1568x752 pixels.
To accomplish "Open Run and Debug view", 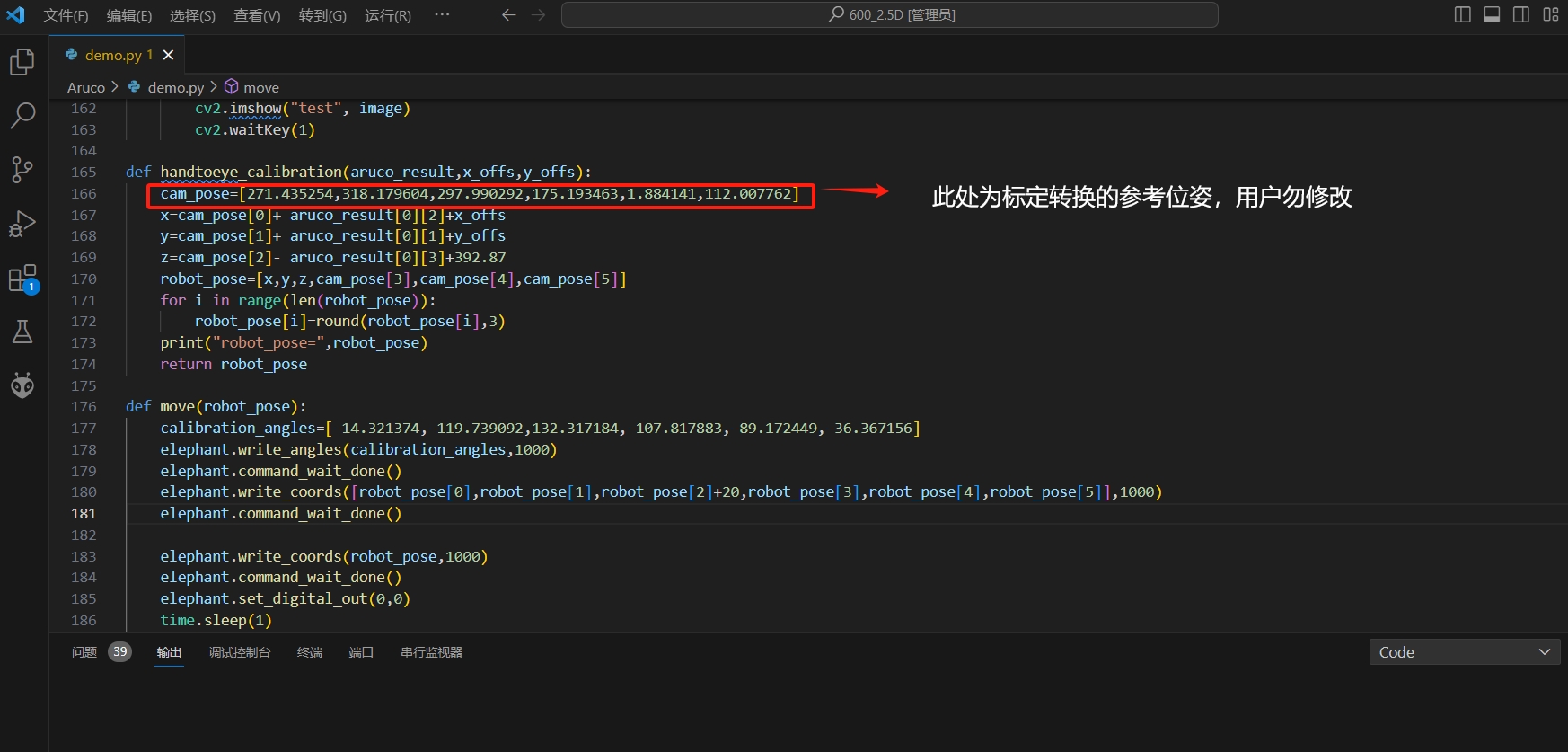I will pos(22,224).
